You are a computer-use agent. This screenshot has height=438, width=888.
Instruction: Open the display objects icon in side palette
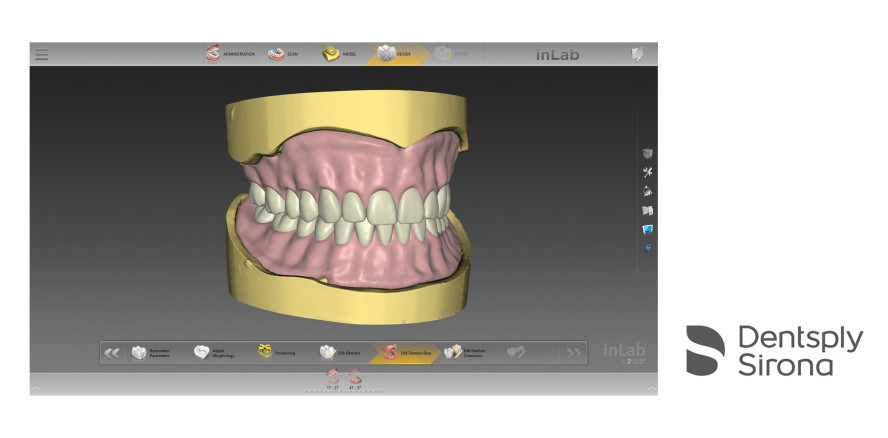pyautogui.click(x=648, y=192)
